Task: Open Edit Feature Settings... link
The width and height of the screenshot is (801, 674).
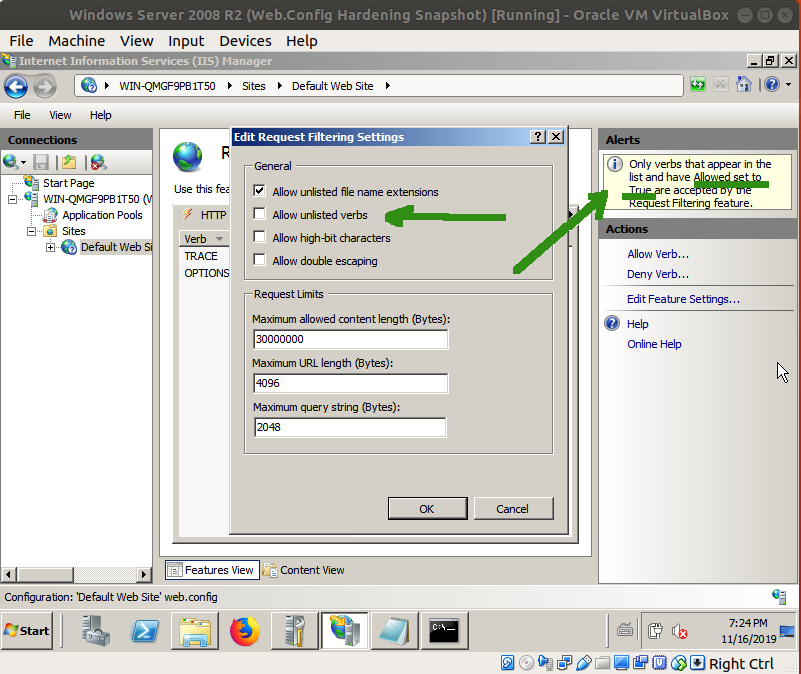Action: (684, 299)
